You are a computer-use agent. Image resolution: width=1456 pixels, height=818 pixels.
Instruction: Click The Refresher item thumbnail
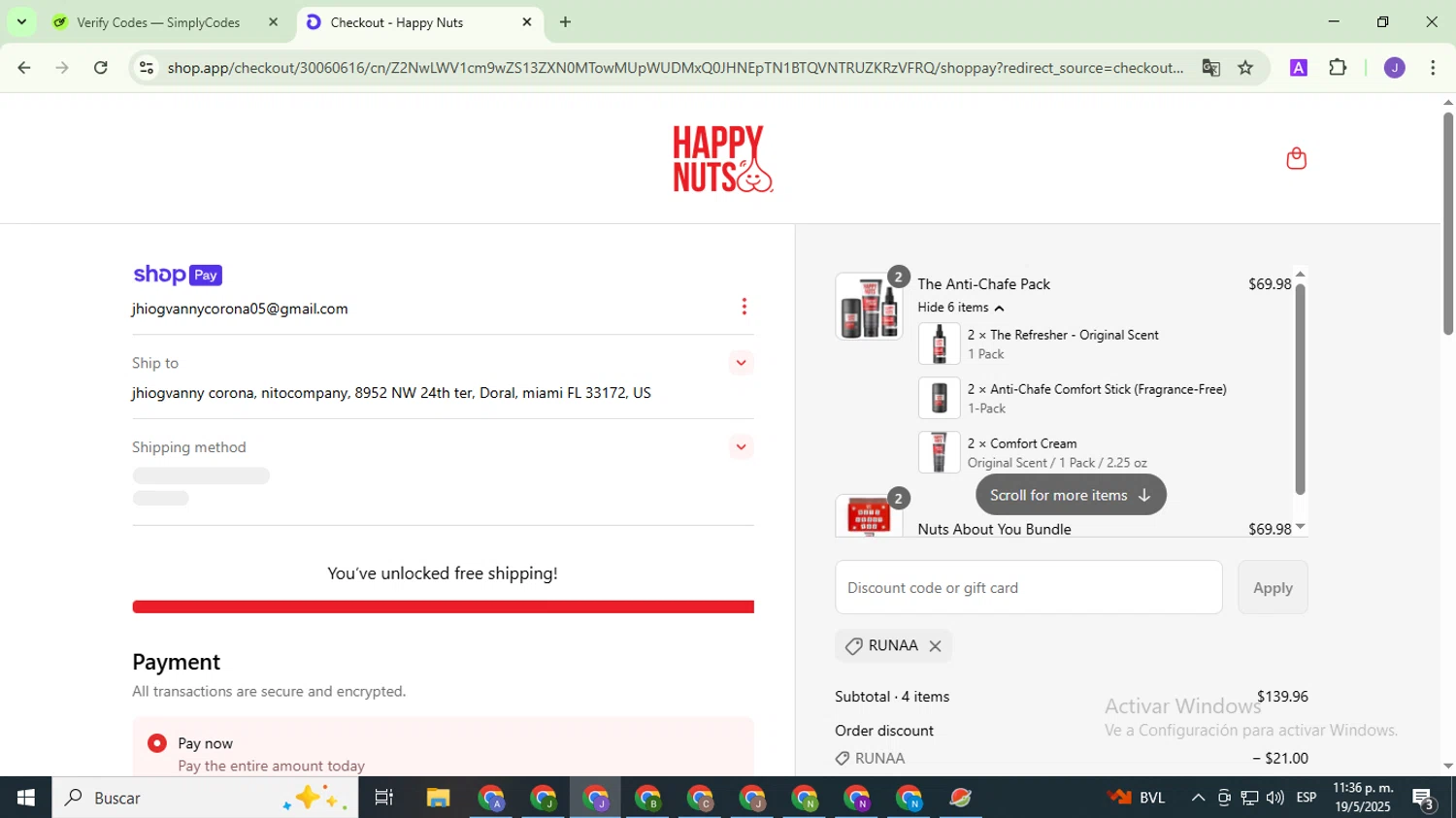coord(939,344)
